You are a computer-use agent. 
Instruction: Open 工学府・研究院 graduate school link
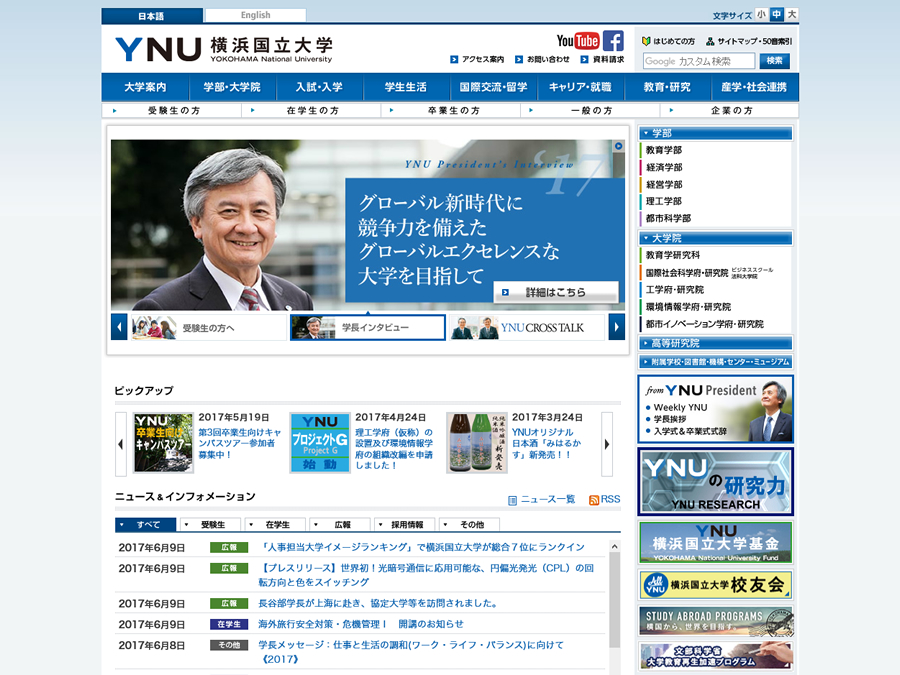(x=674, y=290)
